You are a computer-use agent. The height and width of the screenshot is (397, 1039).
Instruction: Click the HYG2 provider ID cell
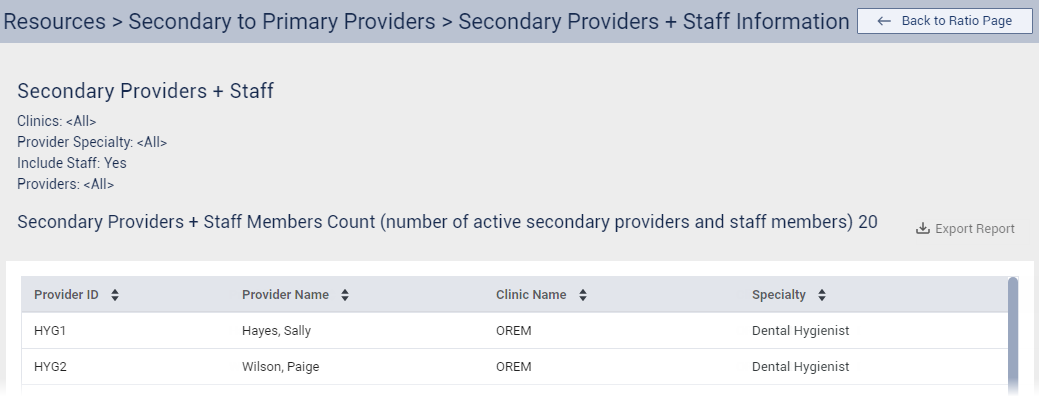[x=50, y=367]
